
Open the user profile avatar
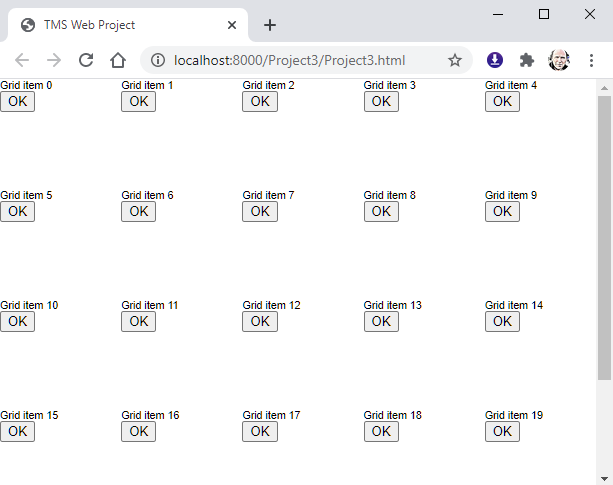click(559, 60)
